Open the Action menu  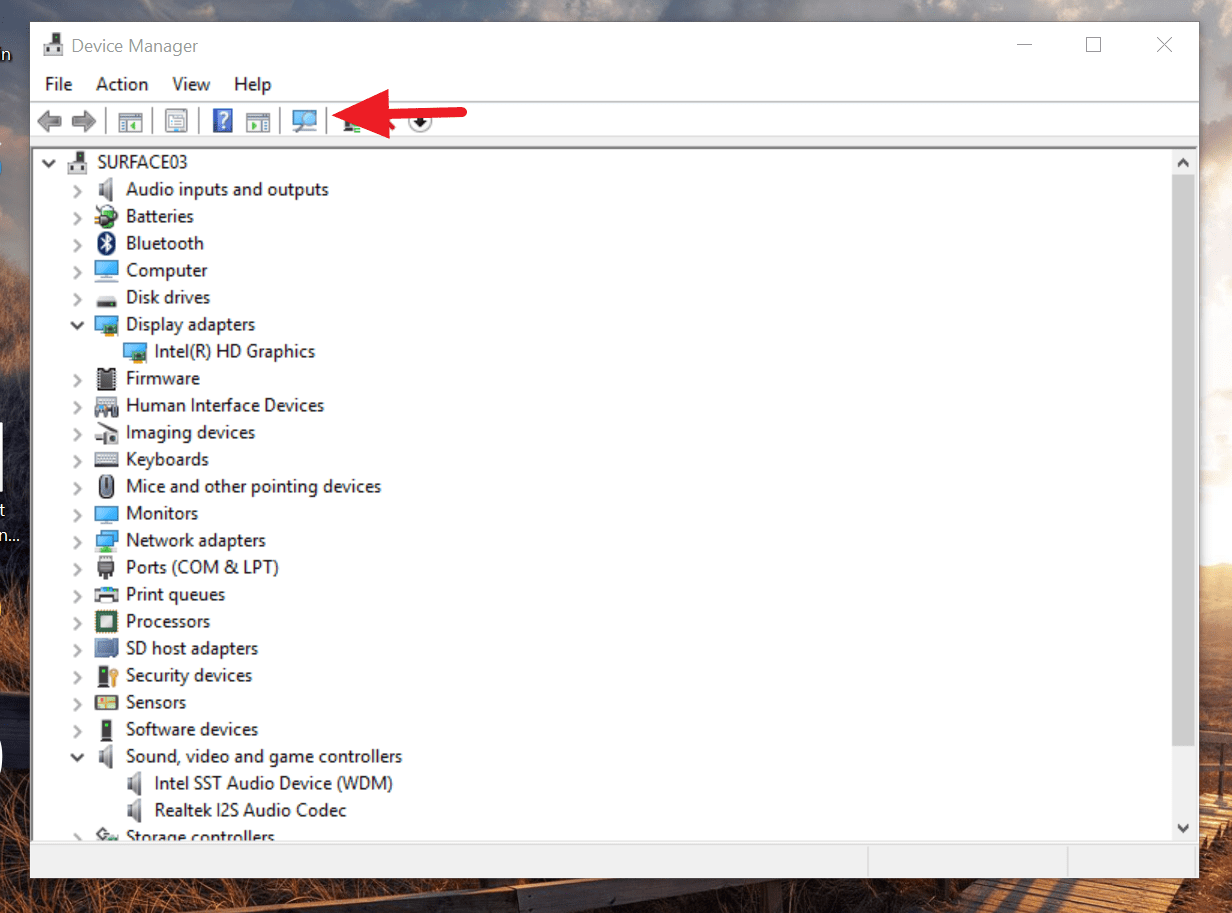[121, 84]
